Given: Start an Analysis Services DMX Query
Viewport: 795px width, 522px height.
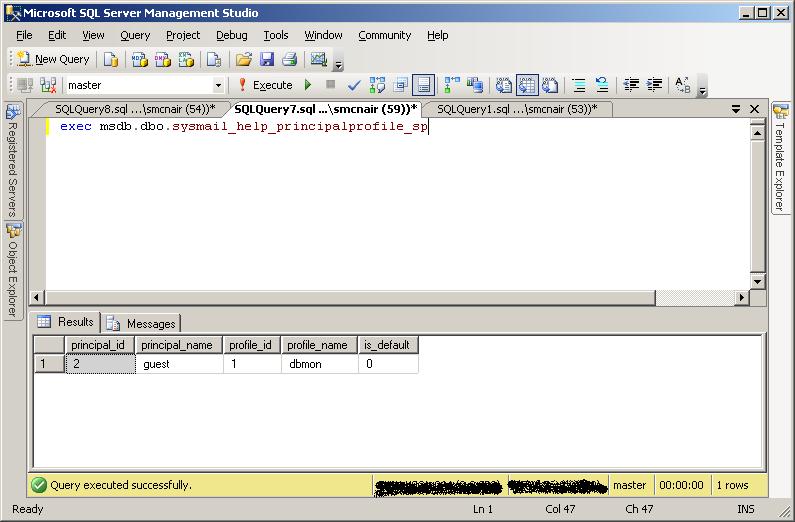Looking at the screenshot, I should [x=163, y=59].
